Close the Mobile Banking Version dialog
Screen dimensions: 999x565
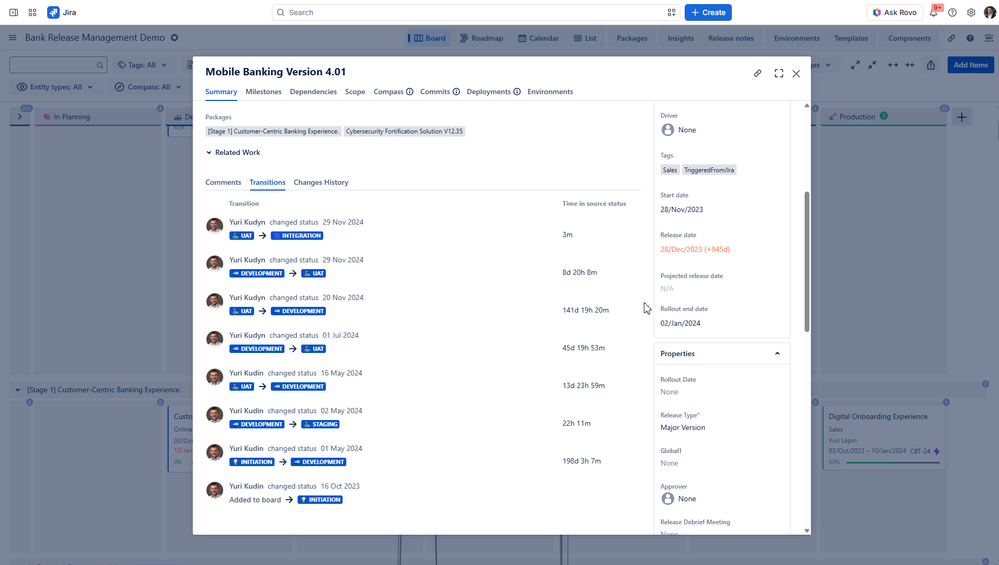[796, 73]
